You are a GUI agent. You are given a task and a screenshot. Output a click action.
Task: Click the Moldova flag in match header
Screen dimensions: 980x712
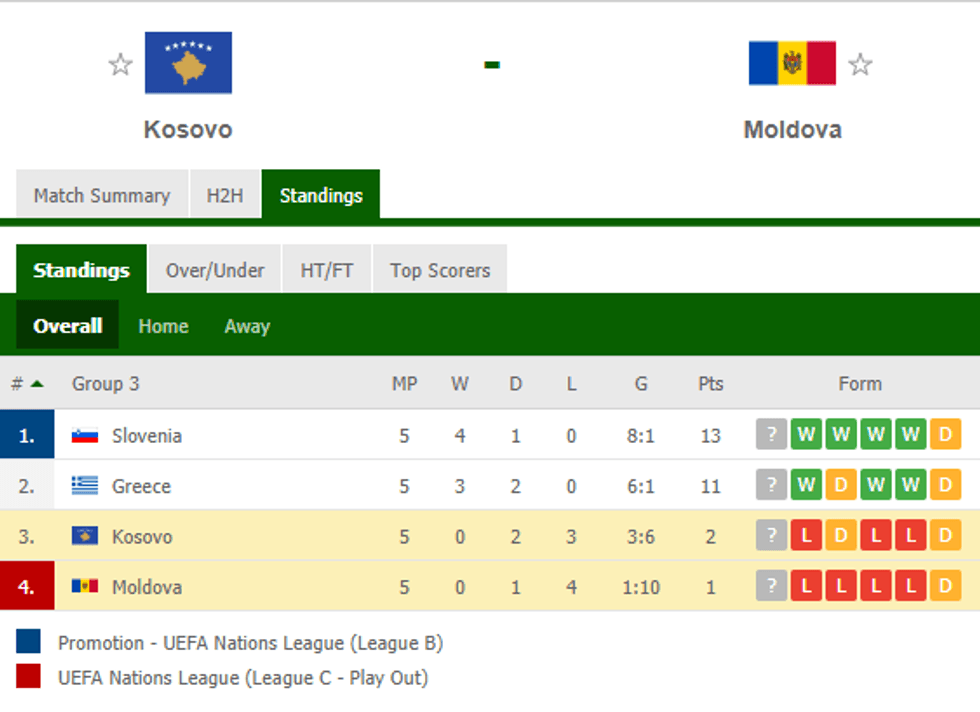coord(792,63)
